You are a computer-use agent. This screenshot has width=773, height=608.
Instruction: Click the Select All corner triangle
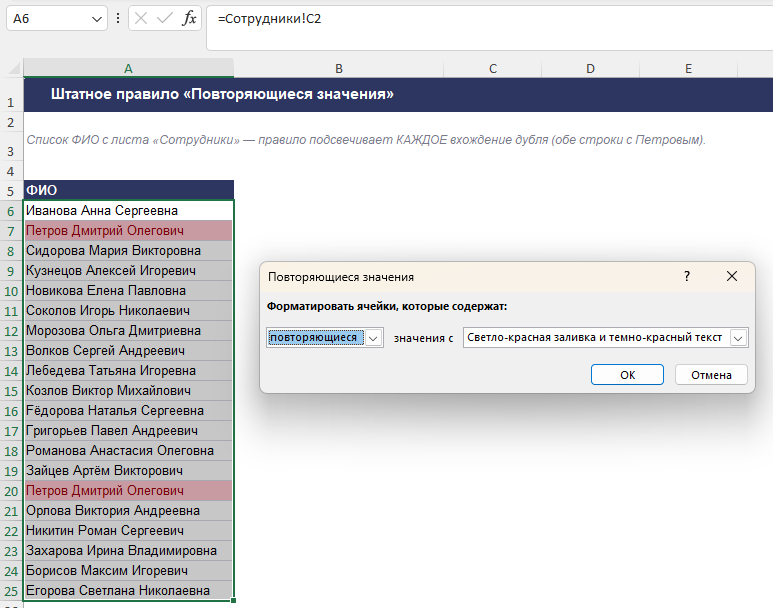[x=15, y=68]
